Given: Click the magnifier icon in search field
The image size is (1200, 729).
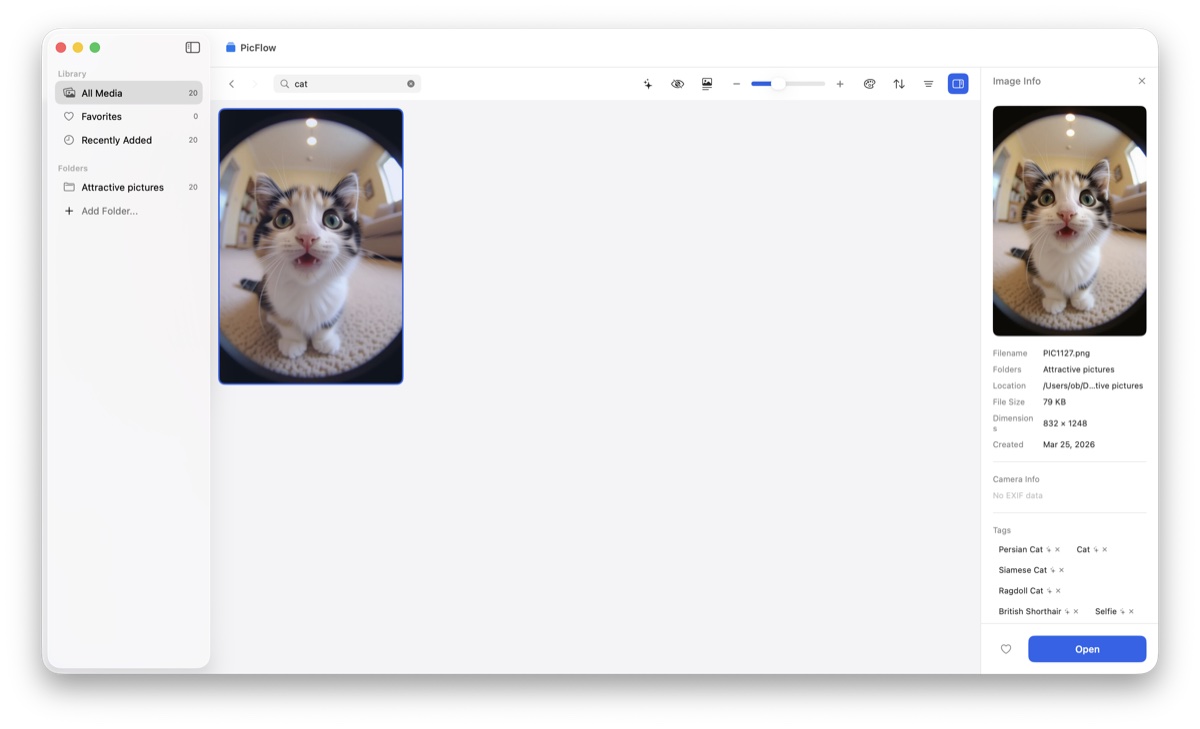Looking at the screenshot, I should 285,84.
